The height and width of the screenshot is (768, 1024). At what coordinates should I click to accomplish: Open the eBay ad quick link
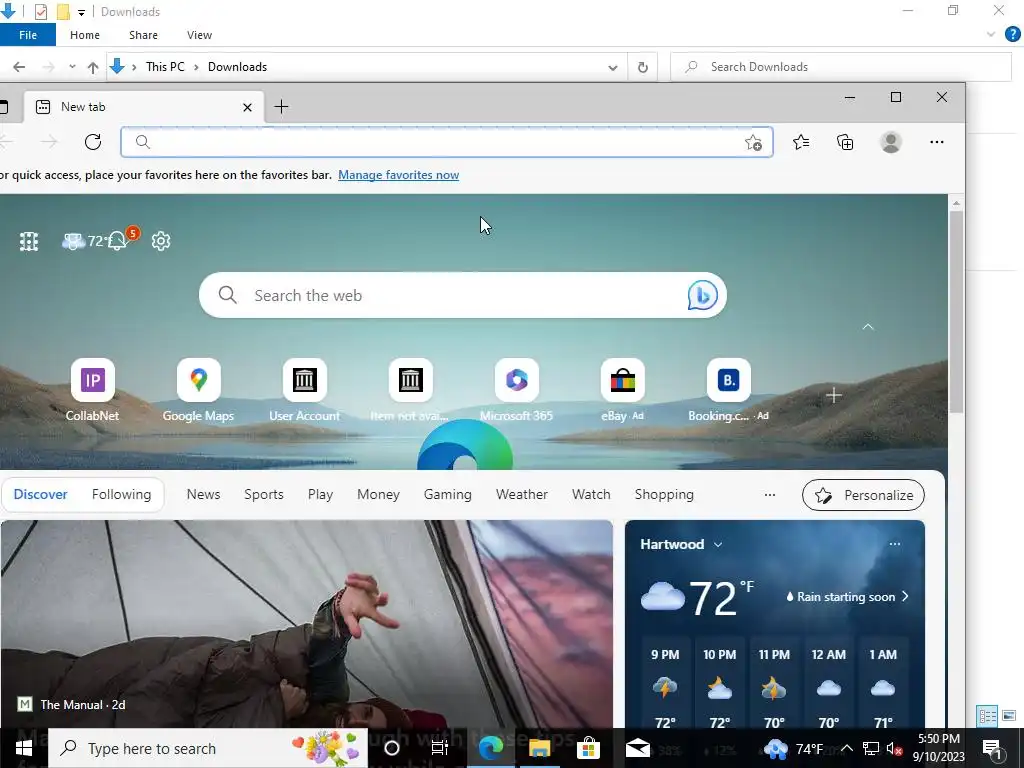coord(622,390)
